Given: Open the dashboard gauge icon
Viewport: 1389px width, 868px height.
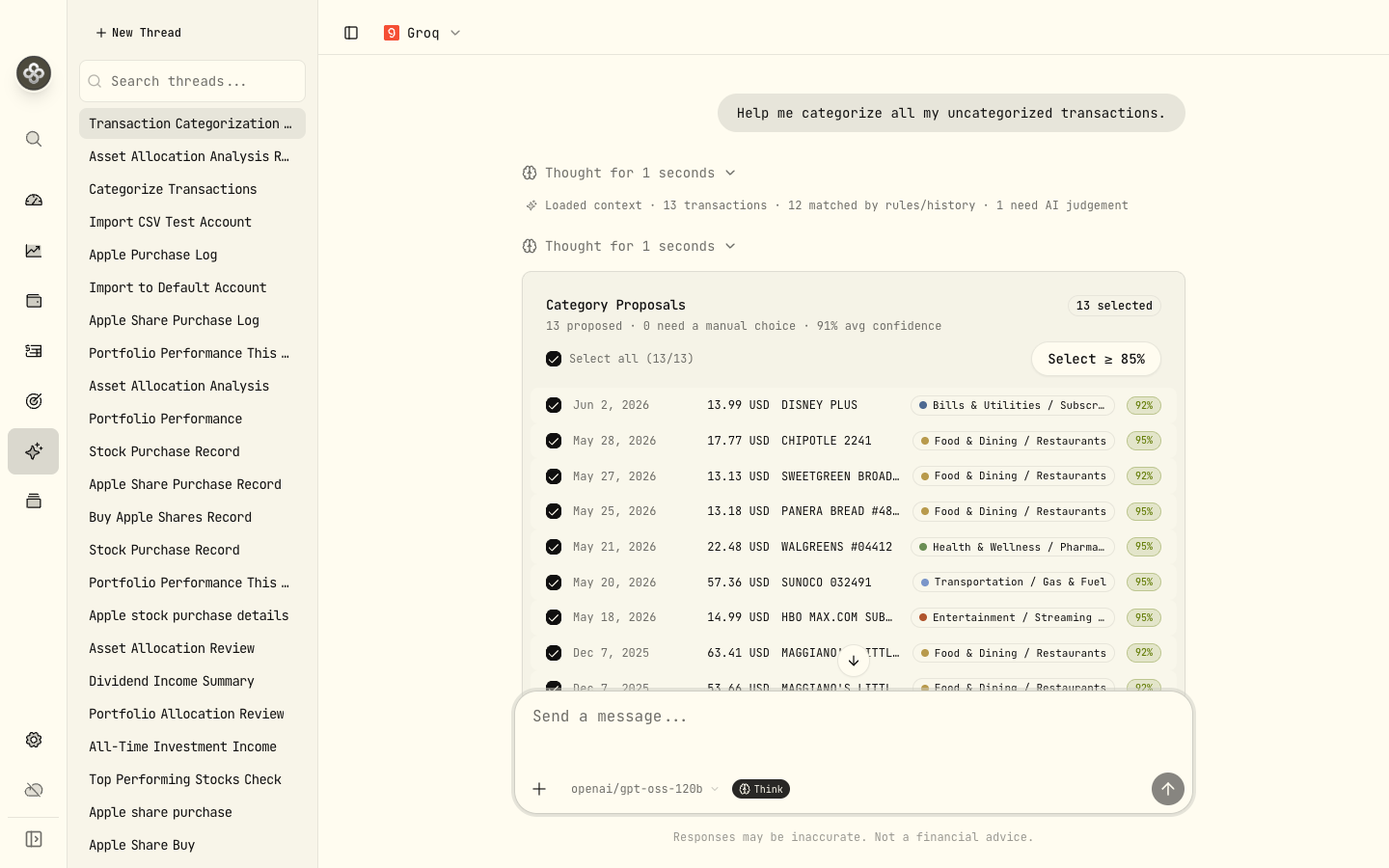Looking at the screenshot, I should (x=34, y=201).
